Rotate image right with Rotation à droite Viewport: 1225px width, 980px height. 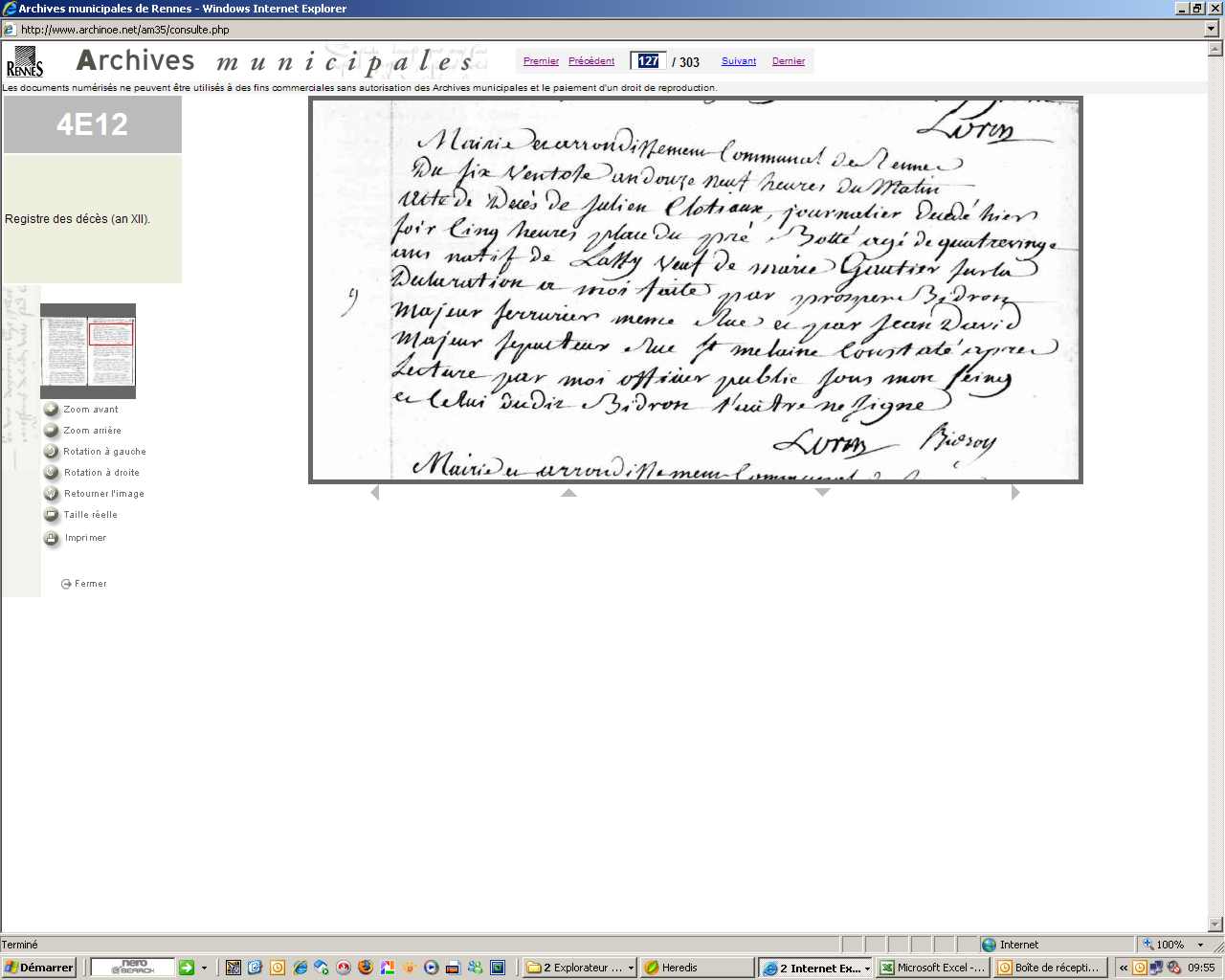tap(52, 473)
